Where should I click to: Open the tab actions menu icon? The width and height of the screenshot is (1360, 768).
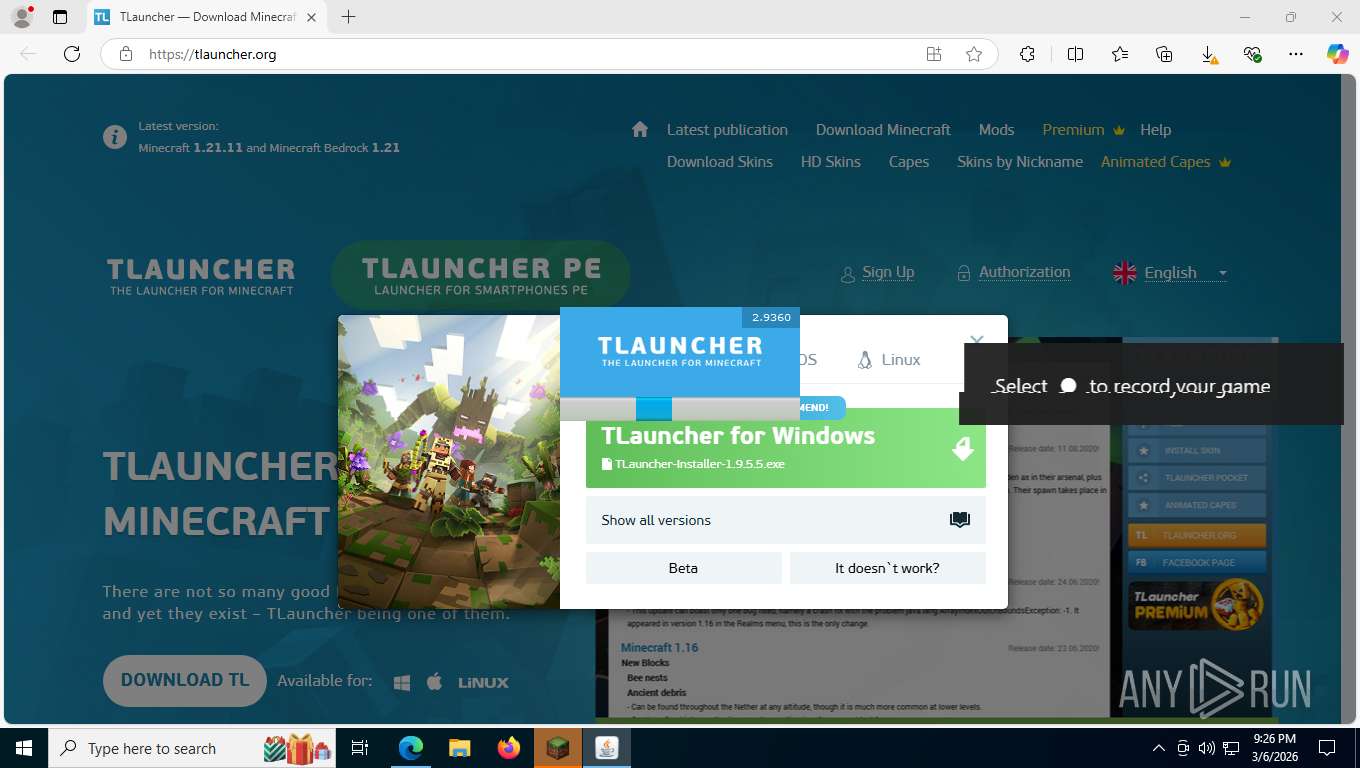60,17
